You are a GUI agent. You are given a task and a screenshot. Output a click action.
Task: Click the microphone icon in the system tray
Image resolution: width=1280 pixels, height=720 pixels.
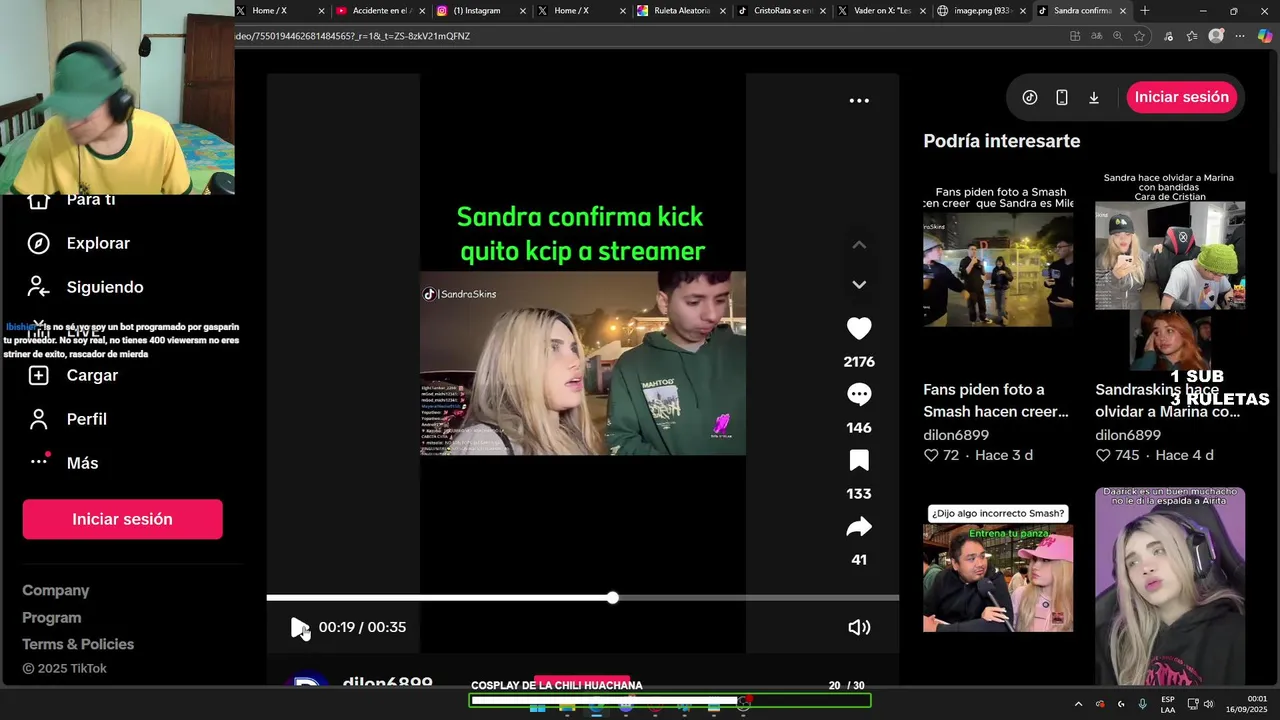click(x=1143, y=704)
